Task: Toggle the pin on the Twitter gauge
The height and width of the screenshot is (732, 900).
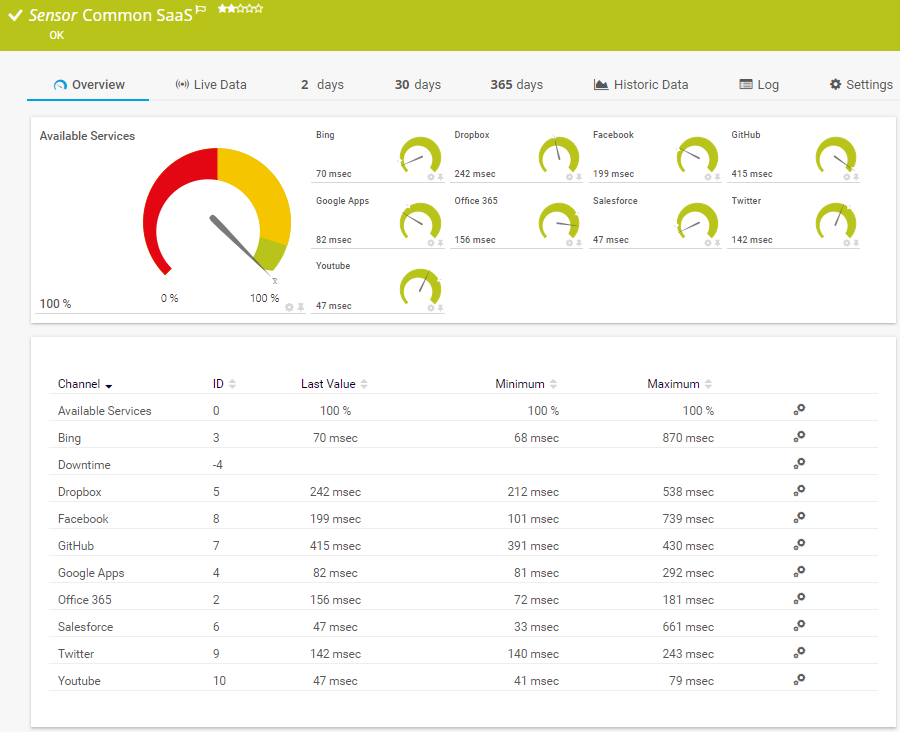Action: tap(857, 243)
